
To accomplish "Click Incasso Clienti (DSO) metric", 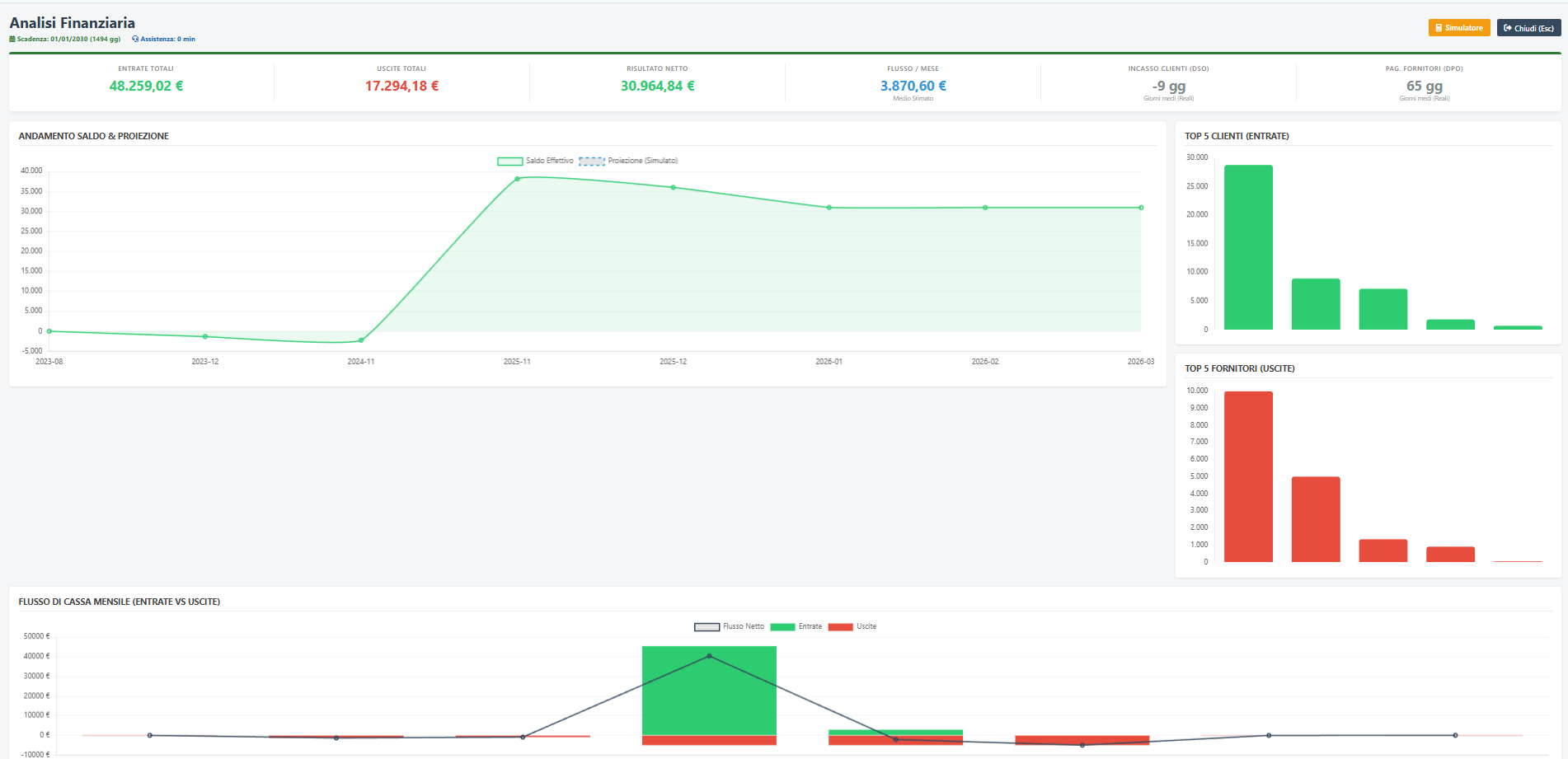I will tap(1168, 86).
